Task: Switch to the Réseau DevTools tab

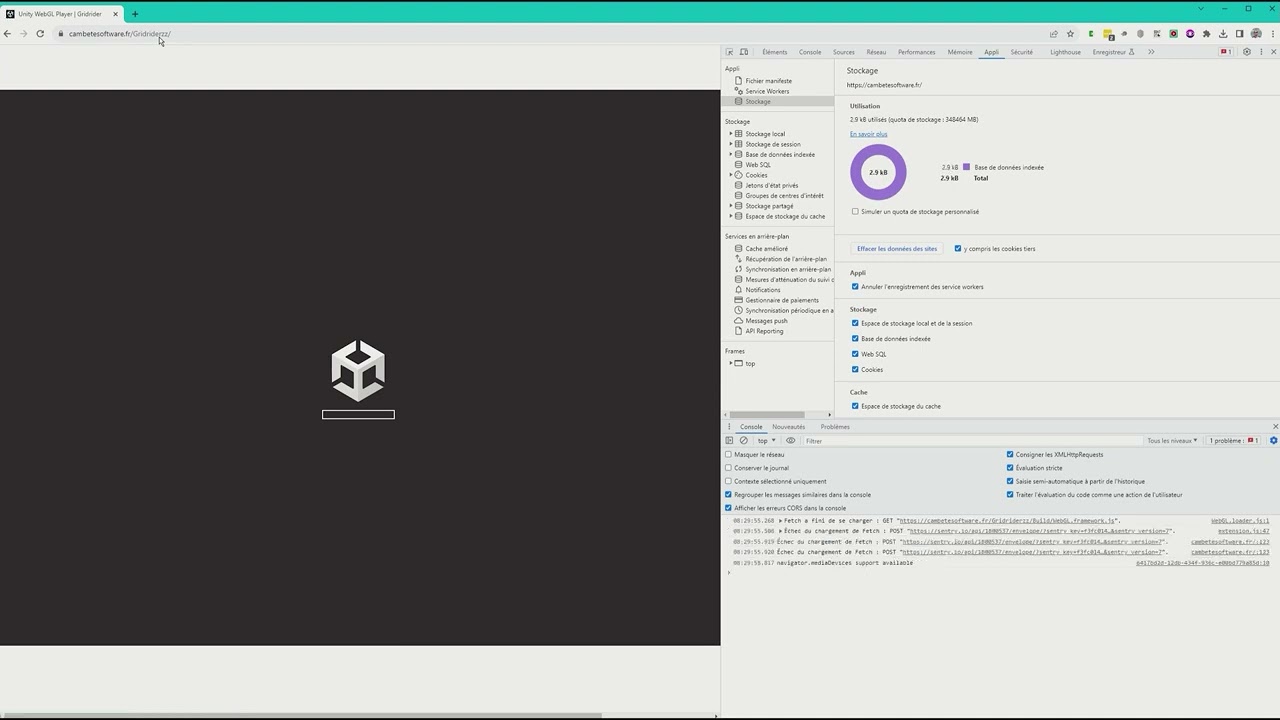Action: pyautogui.click(x=876, y=52)
